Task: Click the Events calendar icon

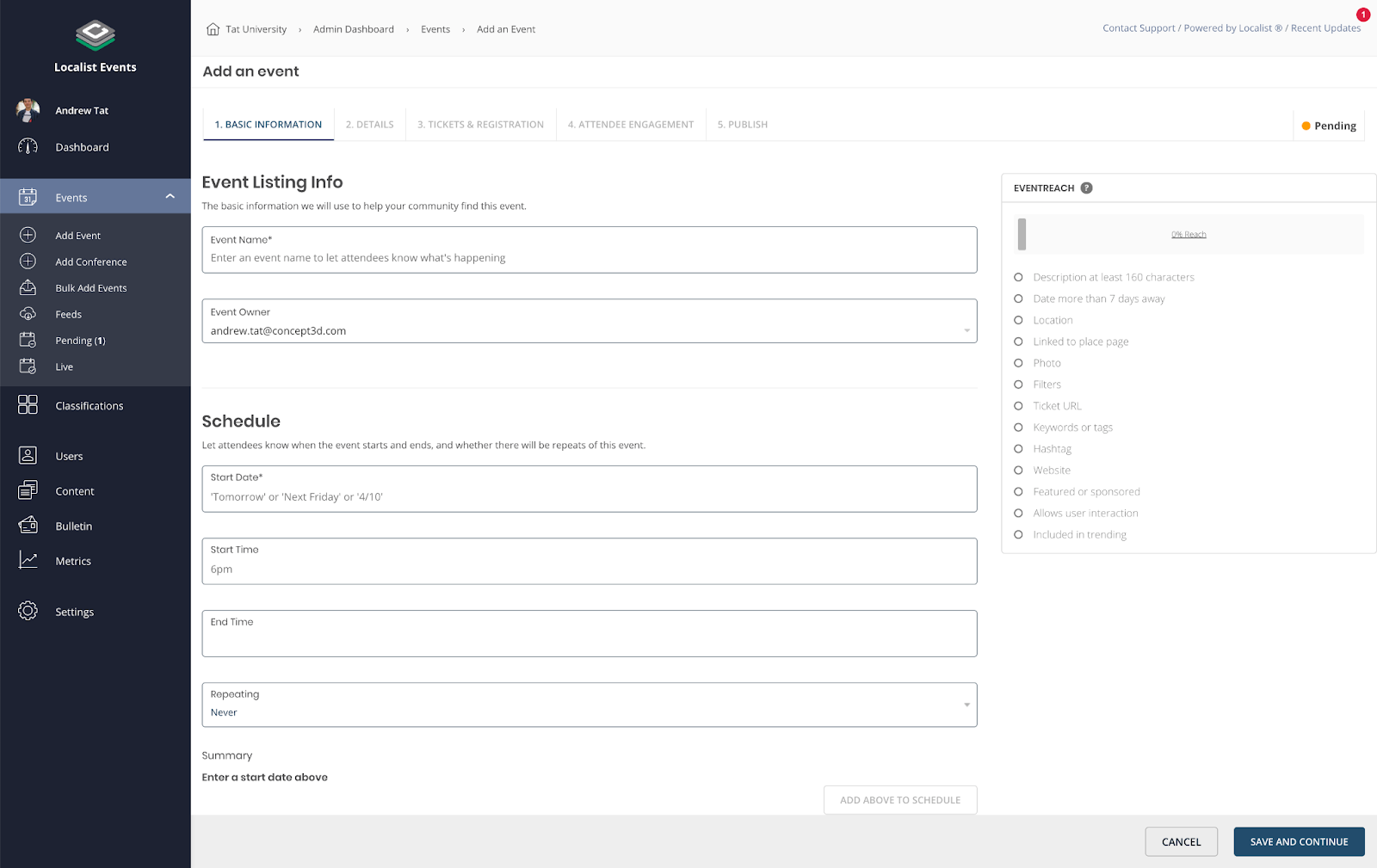Action: click(x=28, y=197)
